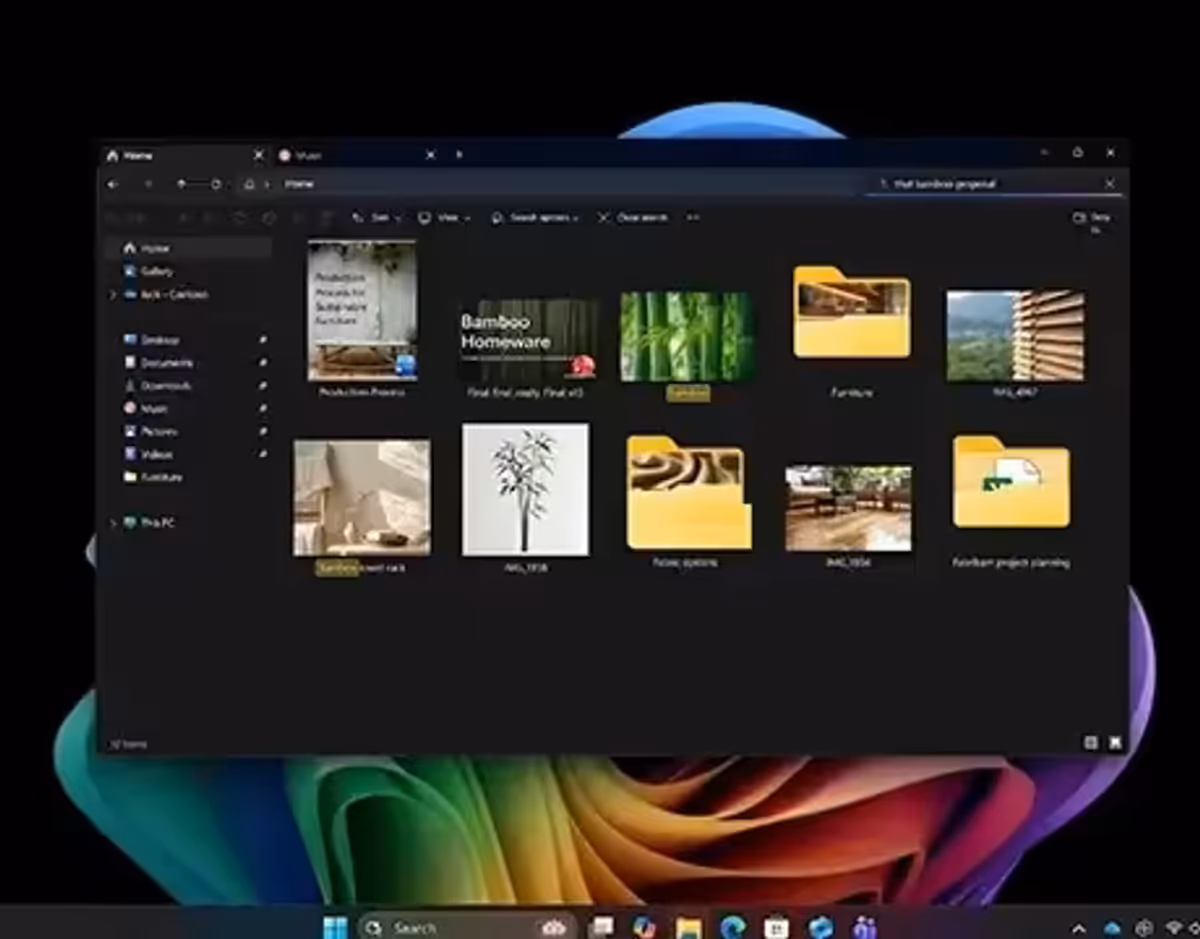Open File Explorer from the taskbar
This screenshot has width=1200, height=939.
(x=689, y=927)
